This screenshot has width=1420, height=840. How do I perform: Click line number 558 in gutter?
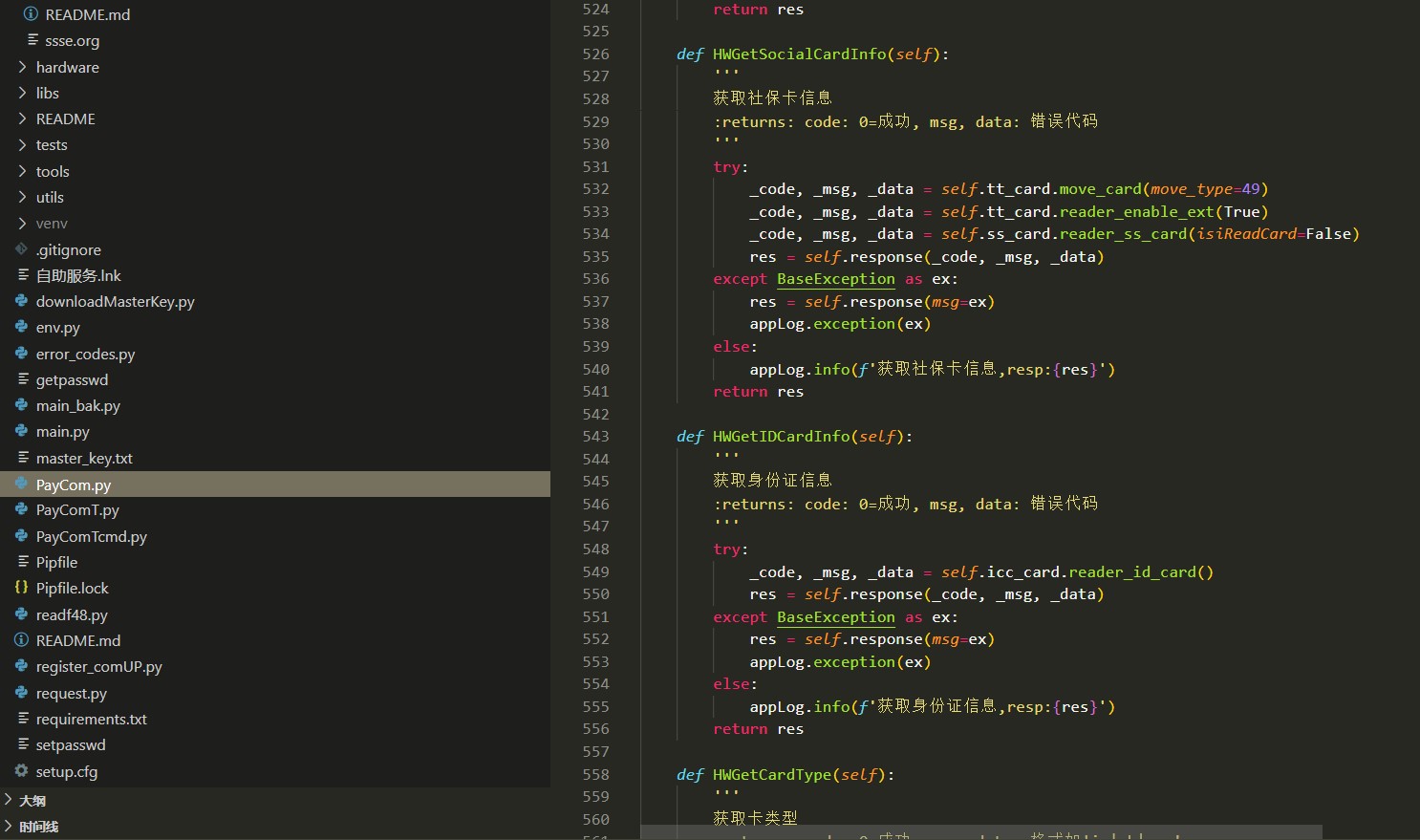[x=595, y=774]
